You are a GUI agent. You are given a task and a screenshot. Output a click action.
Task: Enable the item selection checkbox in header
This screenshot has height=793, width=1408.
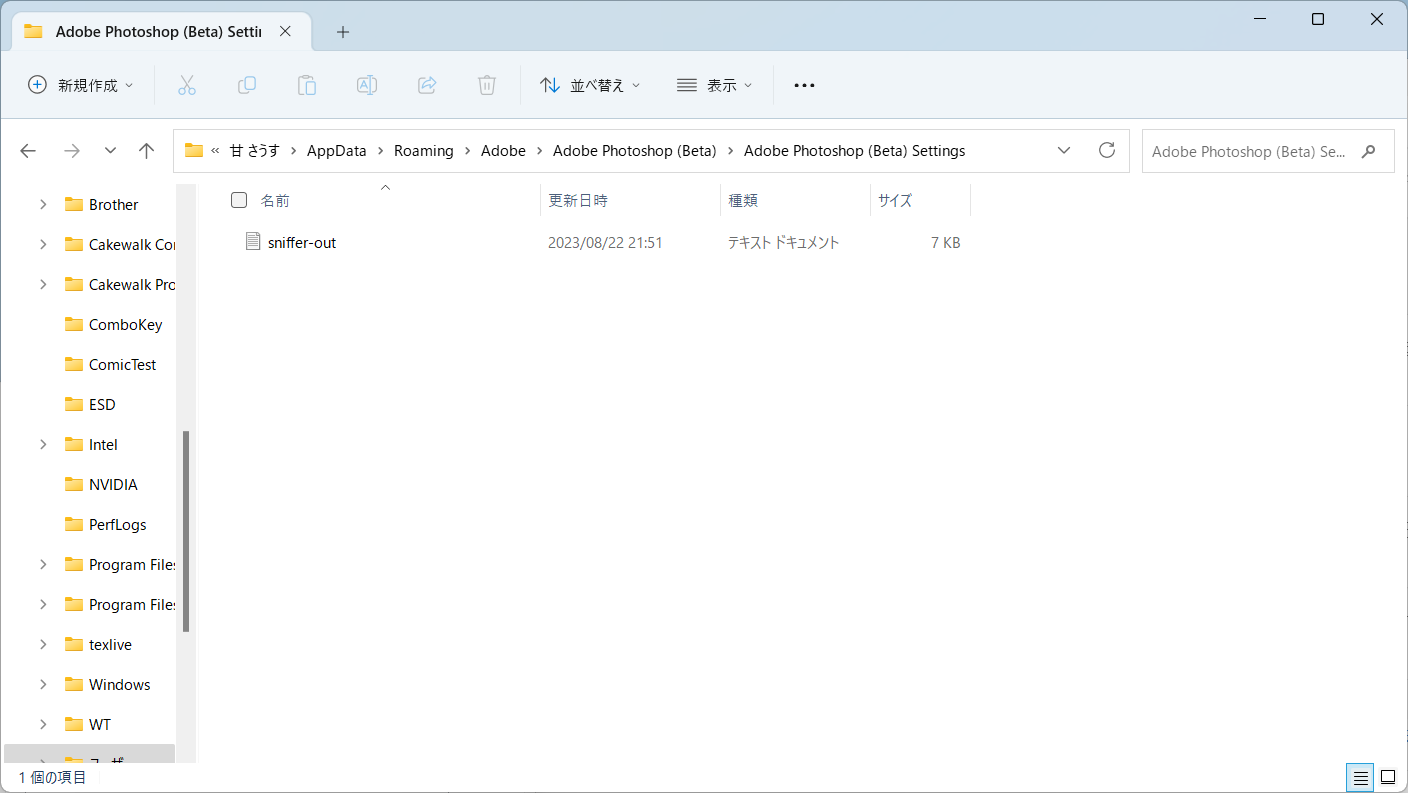point(239,199)
